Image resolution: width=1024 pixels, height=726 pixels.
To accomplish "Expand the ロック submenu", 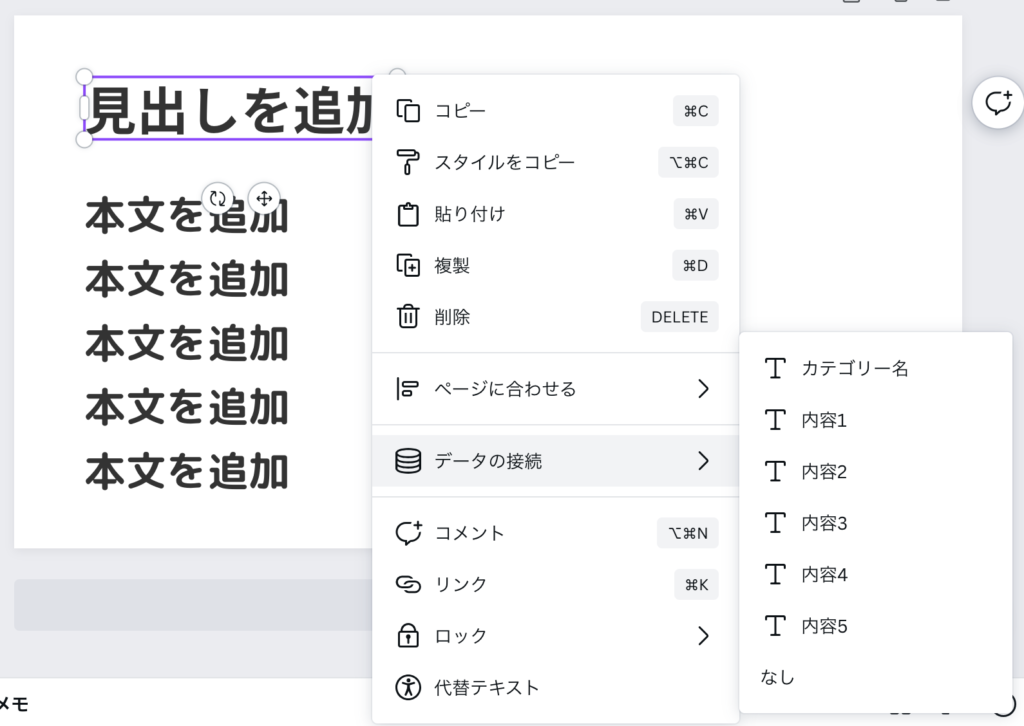I will click(702, 636).
